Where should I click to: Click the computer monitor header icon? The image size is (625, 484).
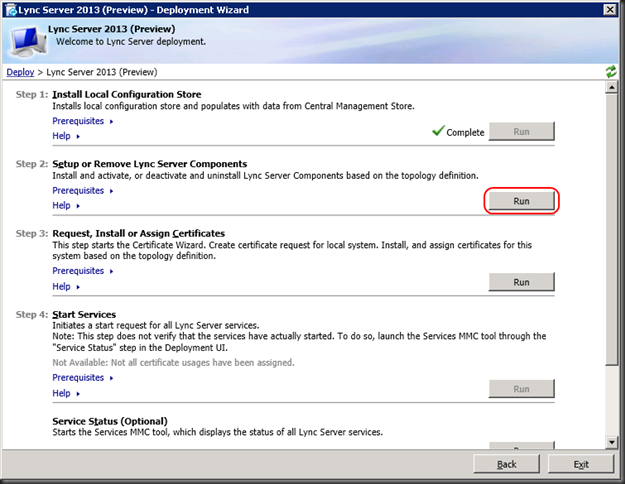[x=29, y=41]
